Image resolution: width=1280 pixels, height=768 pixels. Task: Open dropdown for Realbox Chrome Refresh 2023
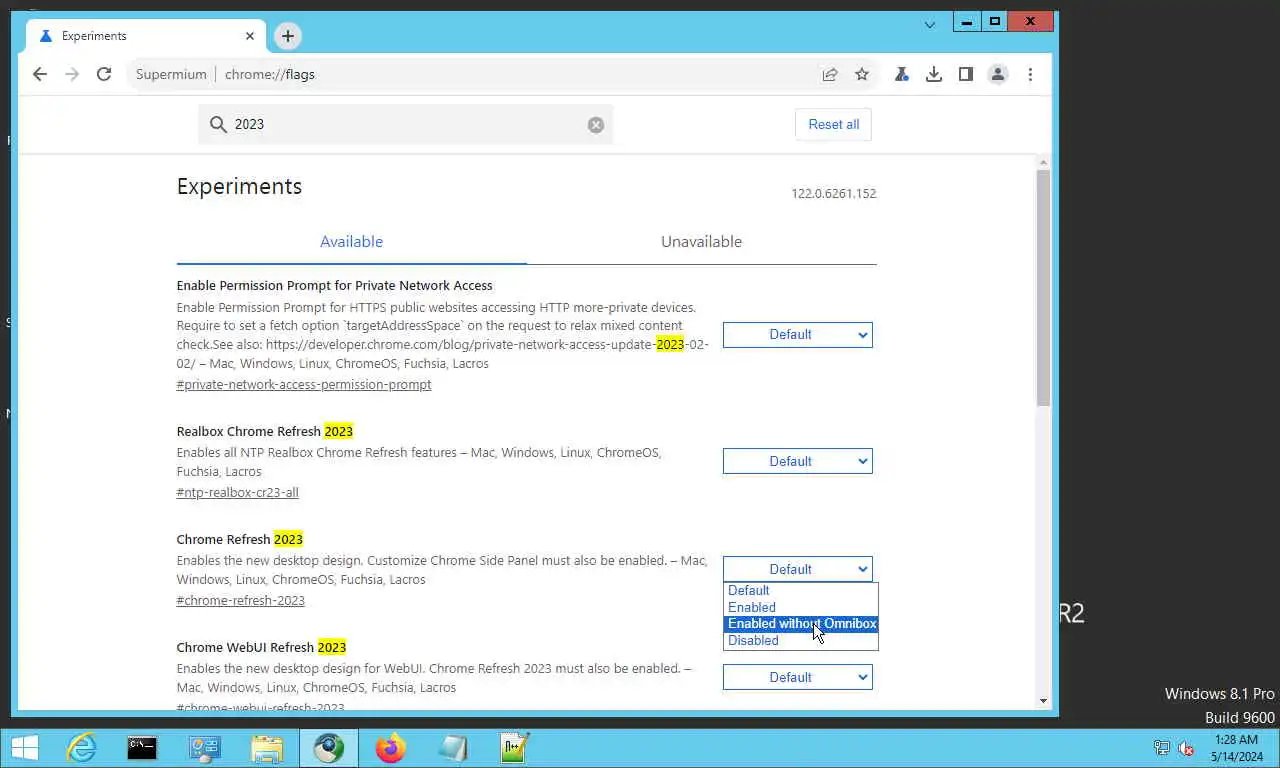(798, 461)
